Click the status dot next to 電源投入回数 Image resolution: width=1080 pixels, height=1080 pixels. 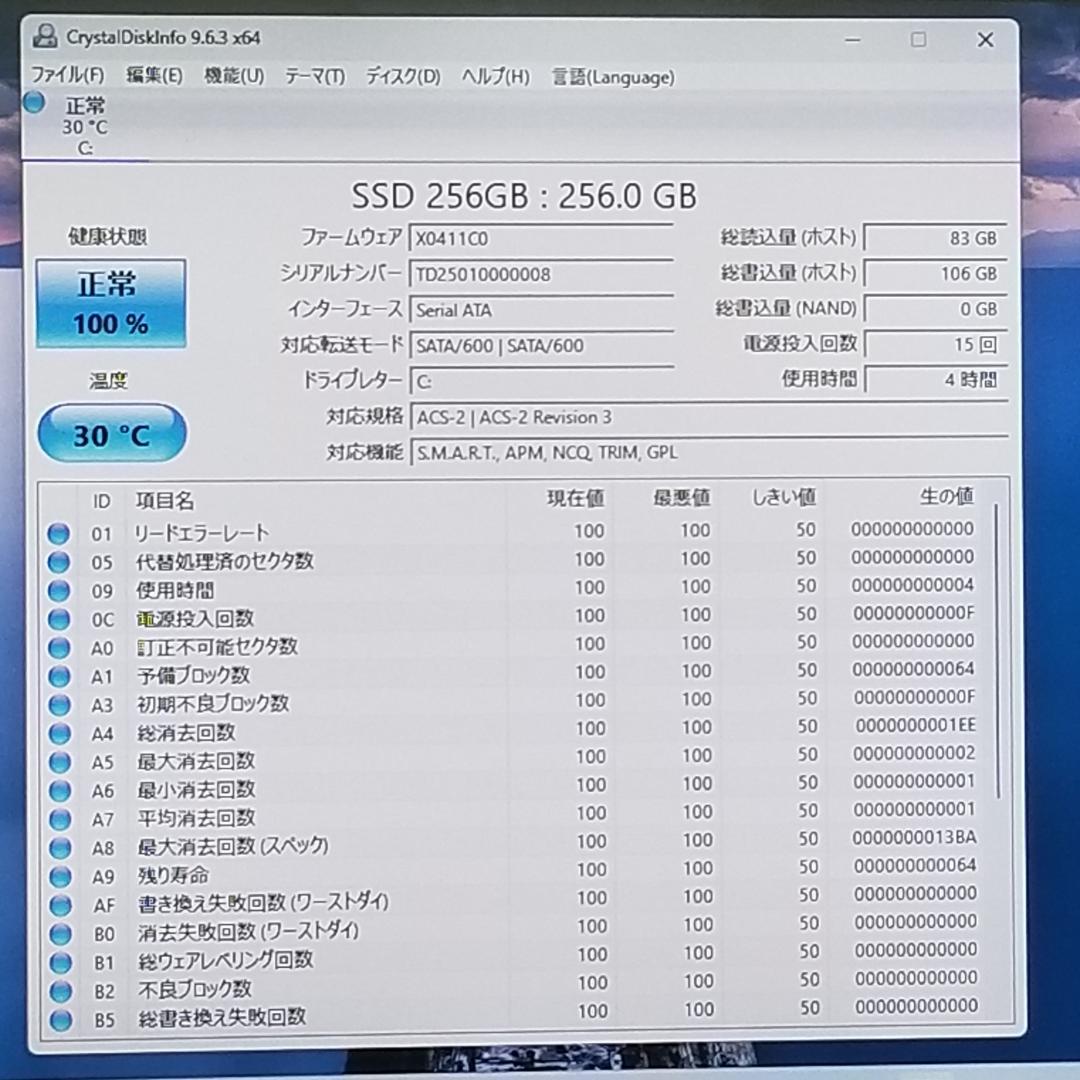pos(58,618)
